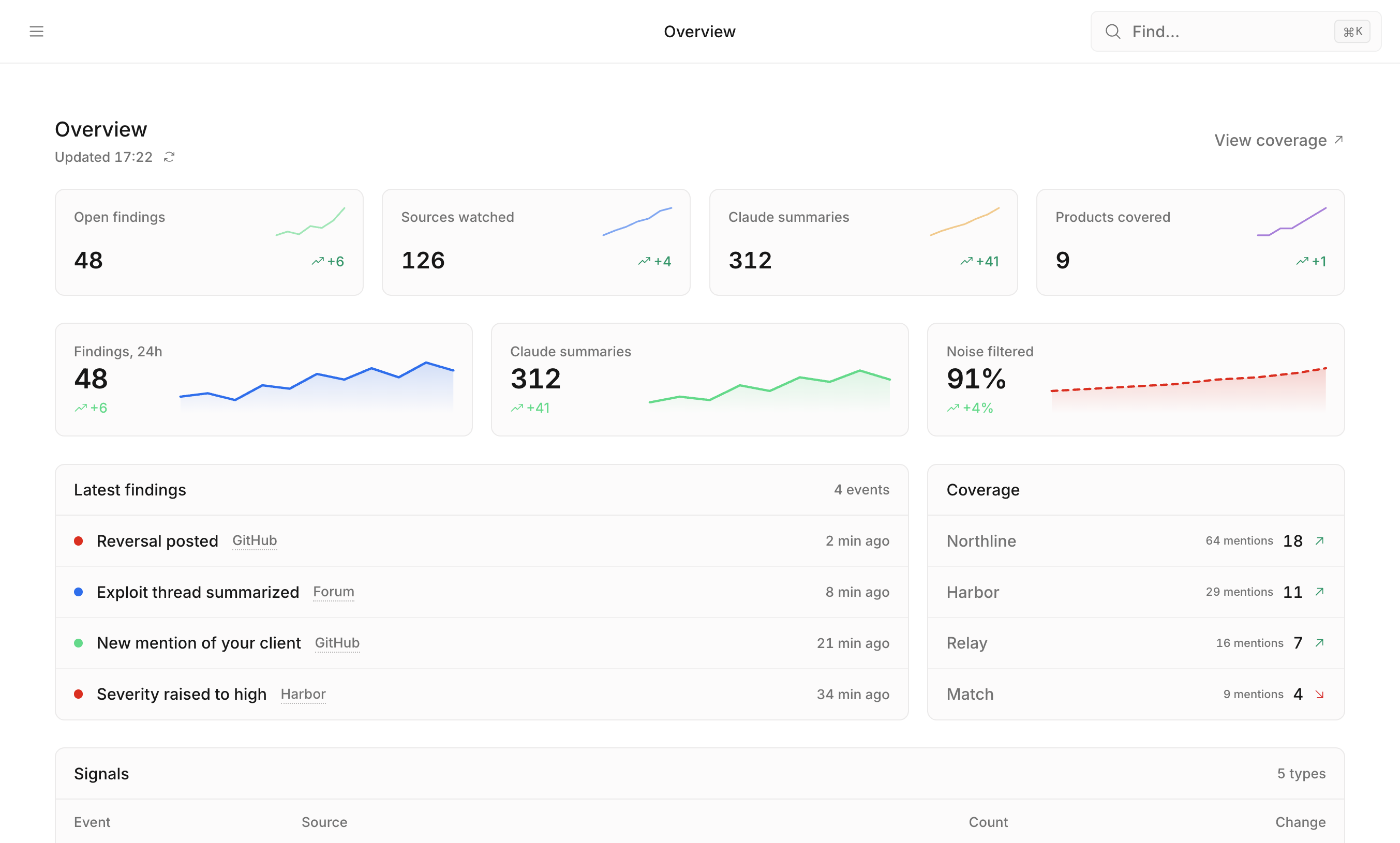Open GitHub source tag on Reversal posted

(x=255, y=541)
